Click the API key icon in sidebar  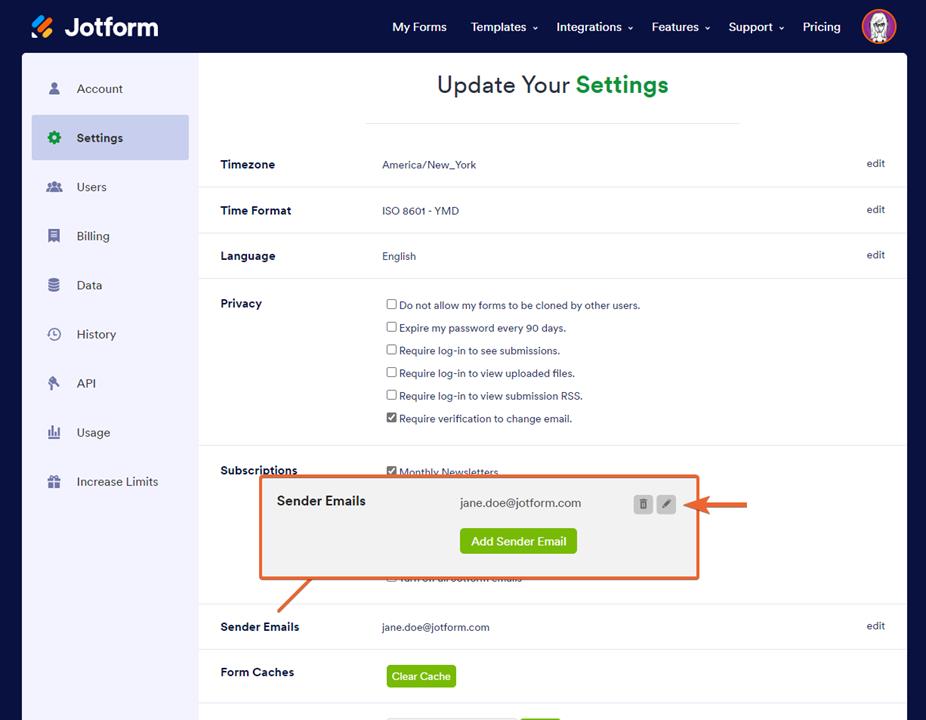pyautogui.click(x=54, y=383)
